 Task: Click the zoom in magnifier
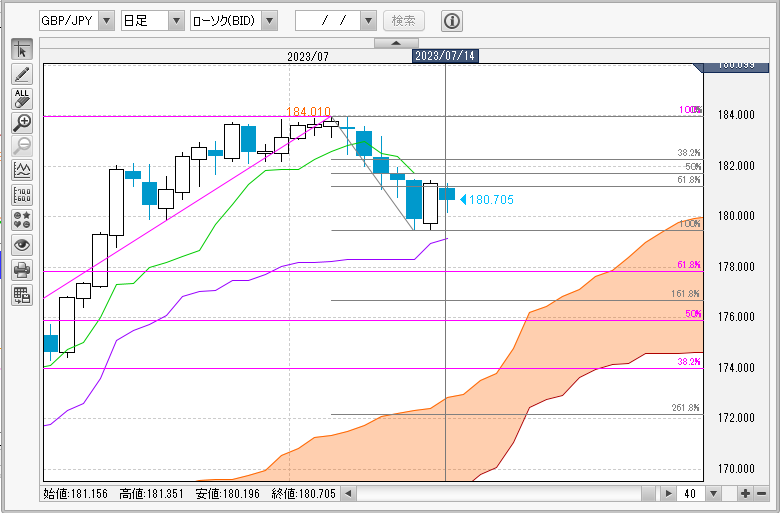22,123
